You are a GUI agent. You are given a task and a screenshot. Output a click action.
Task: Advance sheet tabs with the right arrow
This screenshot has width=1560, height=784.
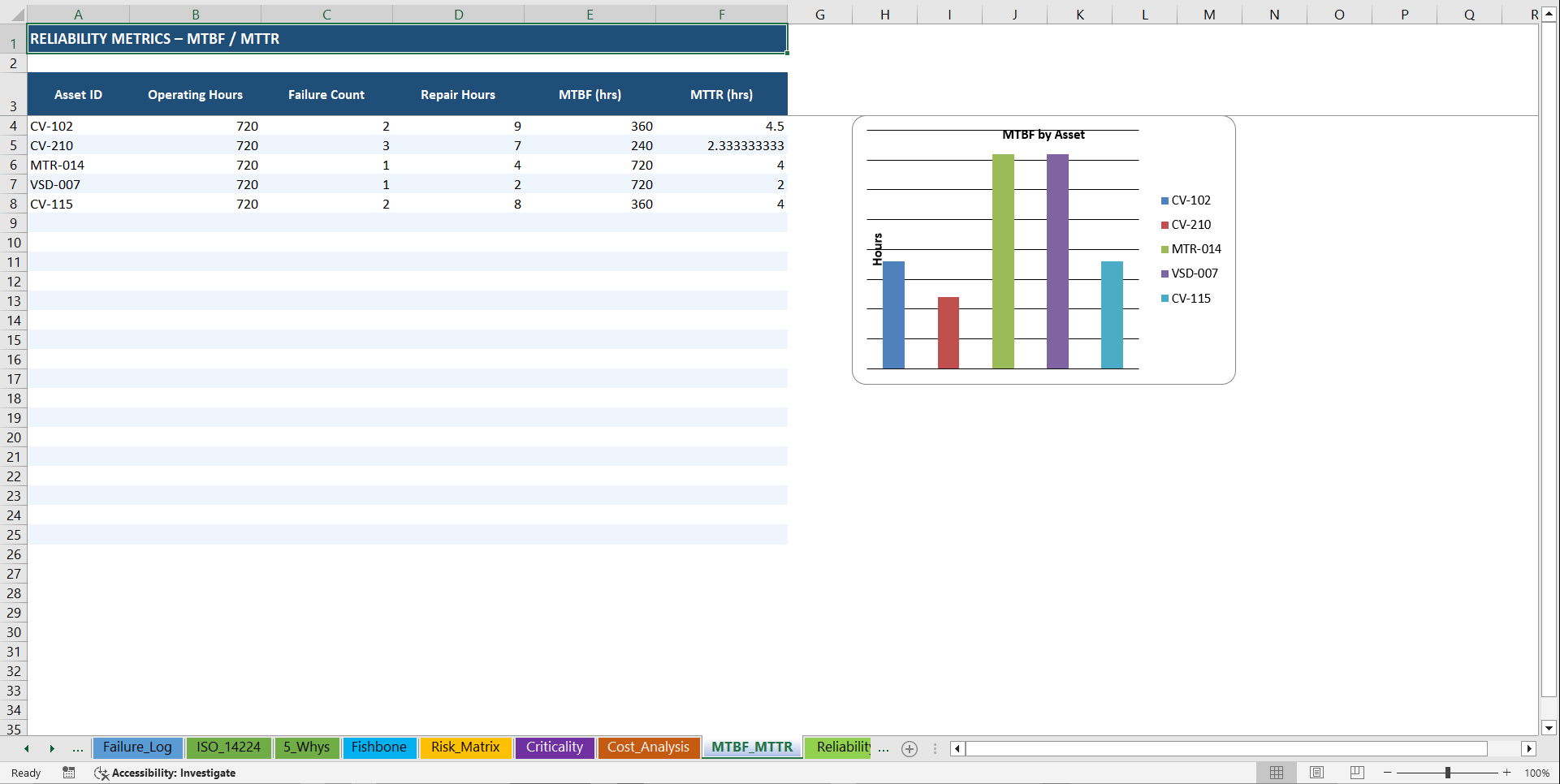coord(53,748)
